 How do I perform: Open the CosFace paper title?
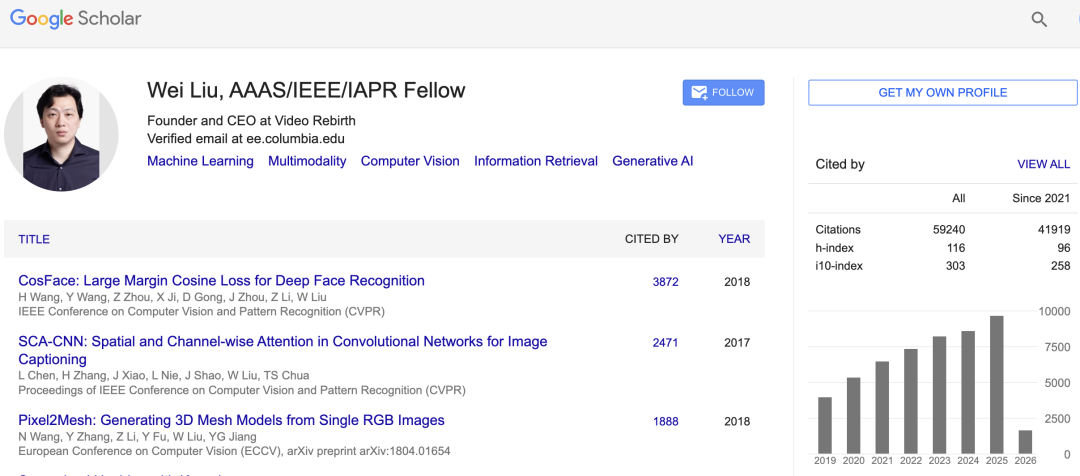(x=221, y=281)
